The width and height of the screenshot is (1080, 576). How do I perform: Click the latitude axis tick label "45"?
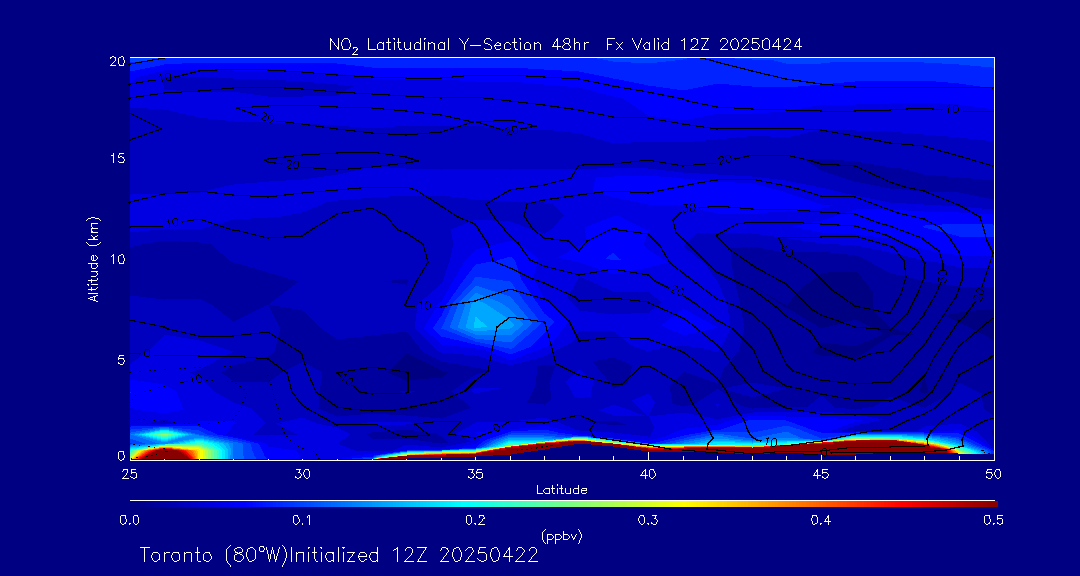[x=820, y=473]
